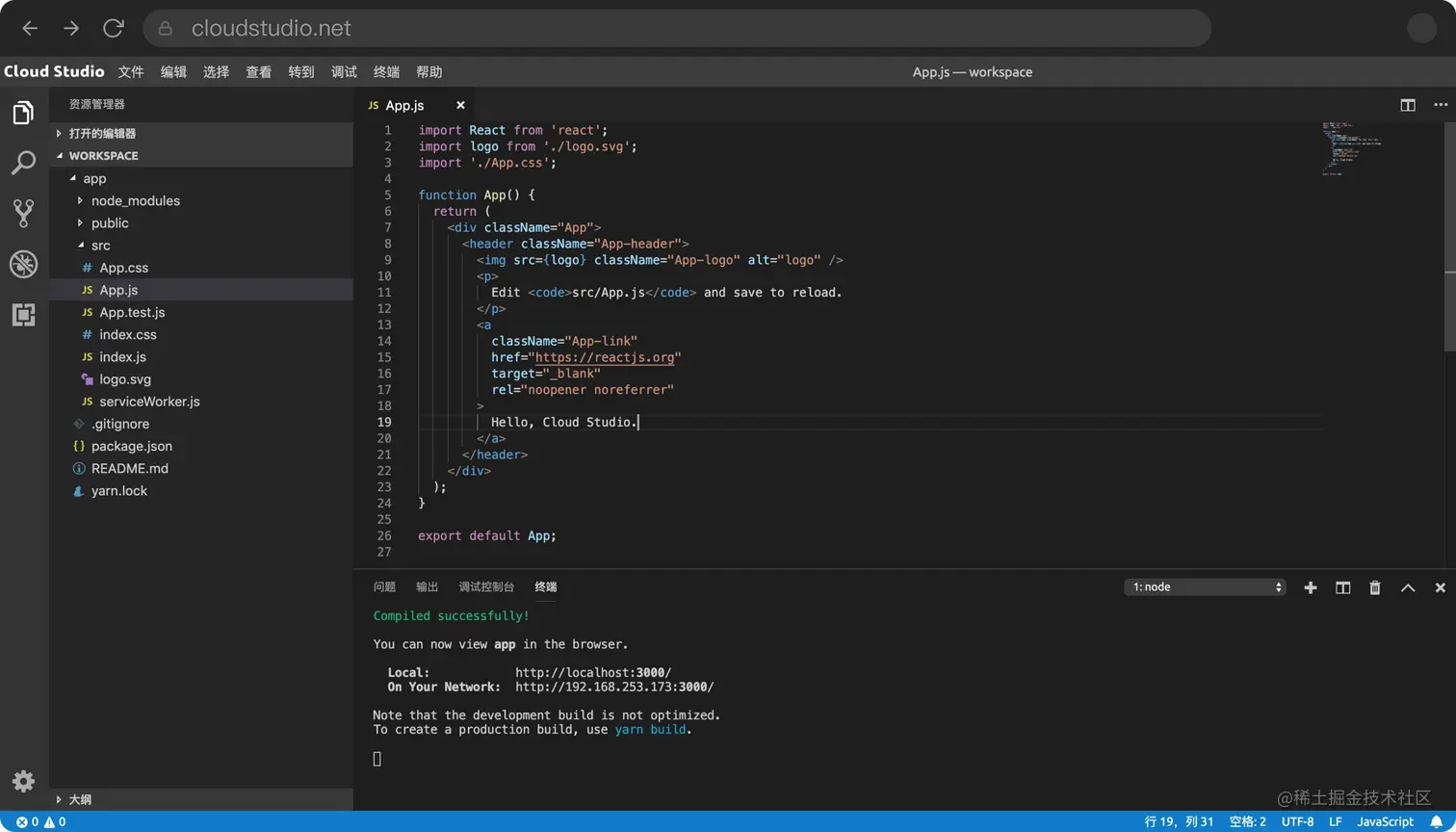
Task: Click the address bar lock icon
Action: tap(166, 29)
